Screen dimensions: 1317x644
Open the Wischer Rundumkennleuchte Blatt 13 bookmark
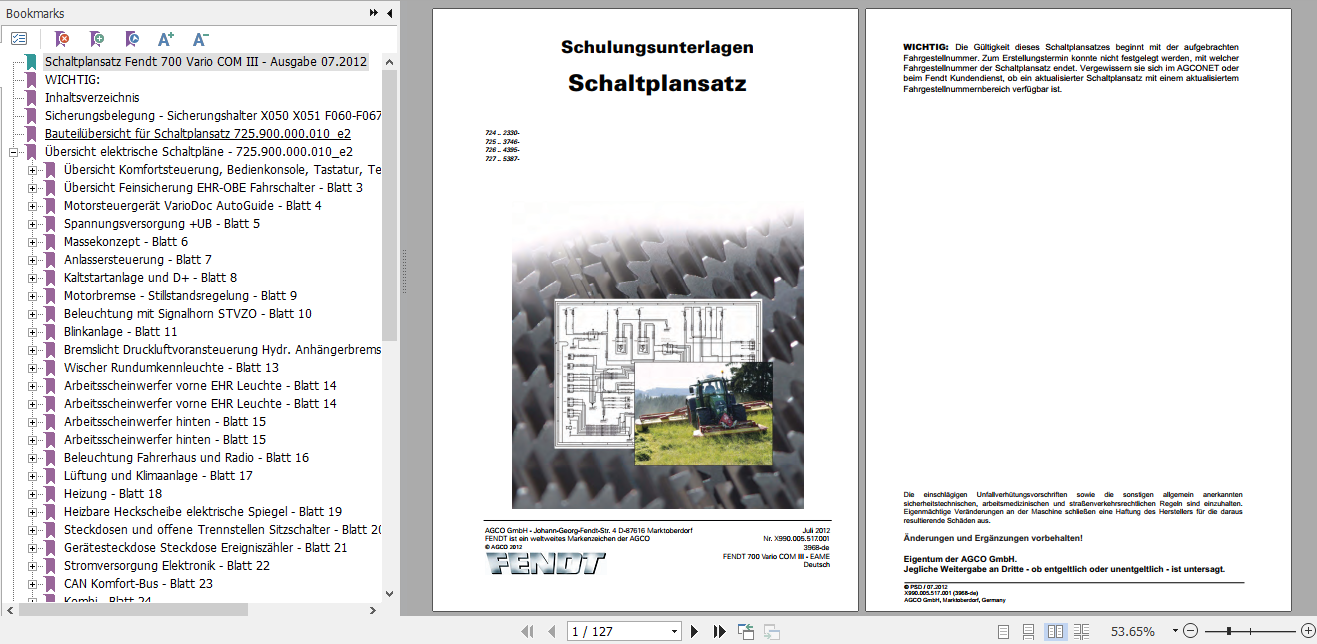click(x=171, y=368)
